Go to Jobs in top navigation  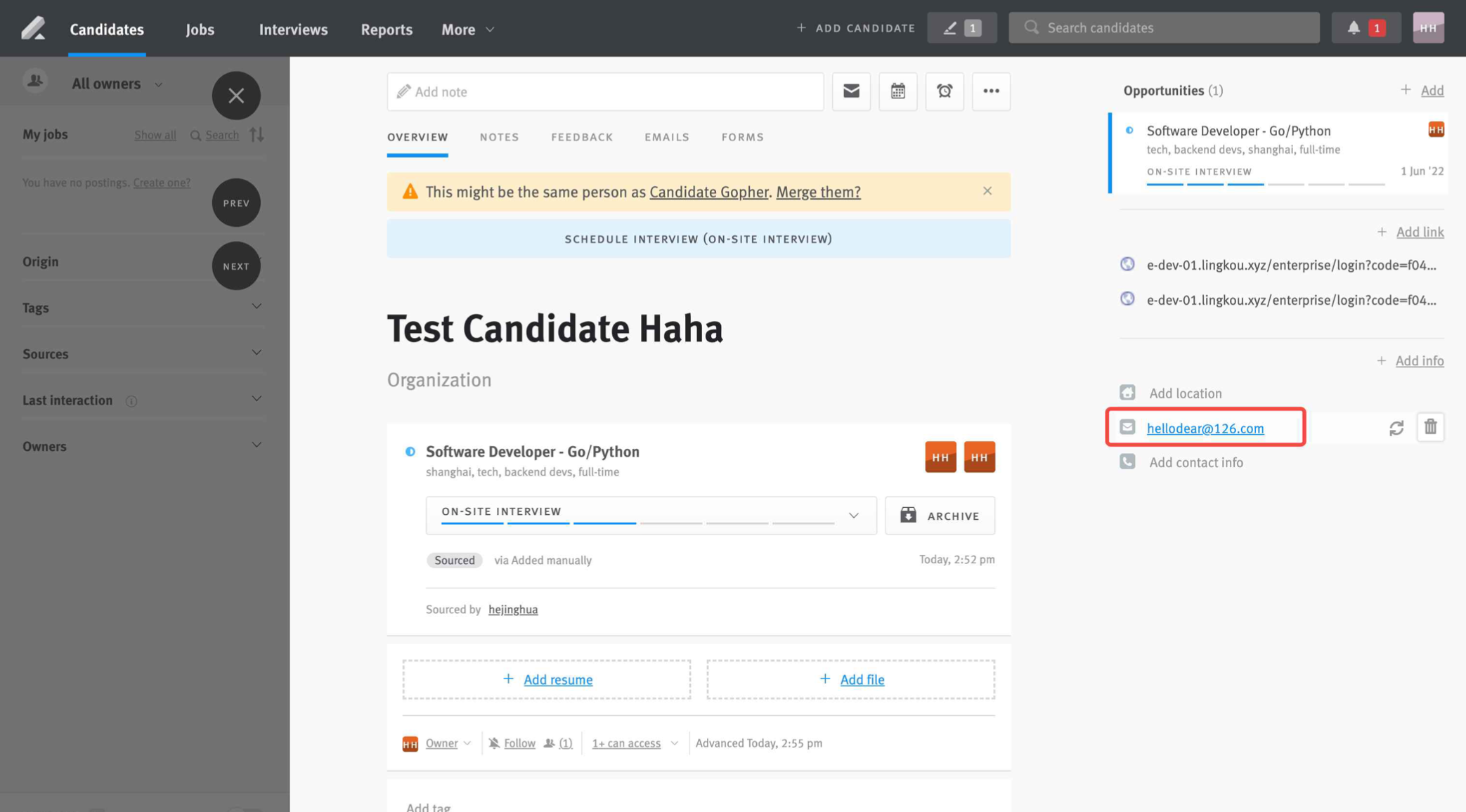pos(200,30)
